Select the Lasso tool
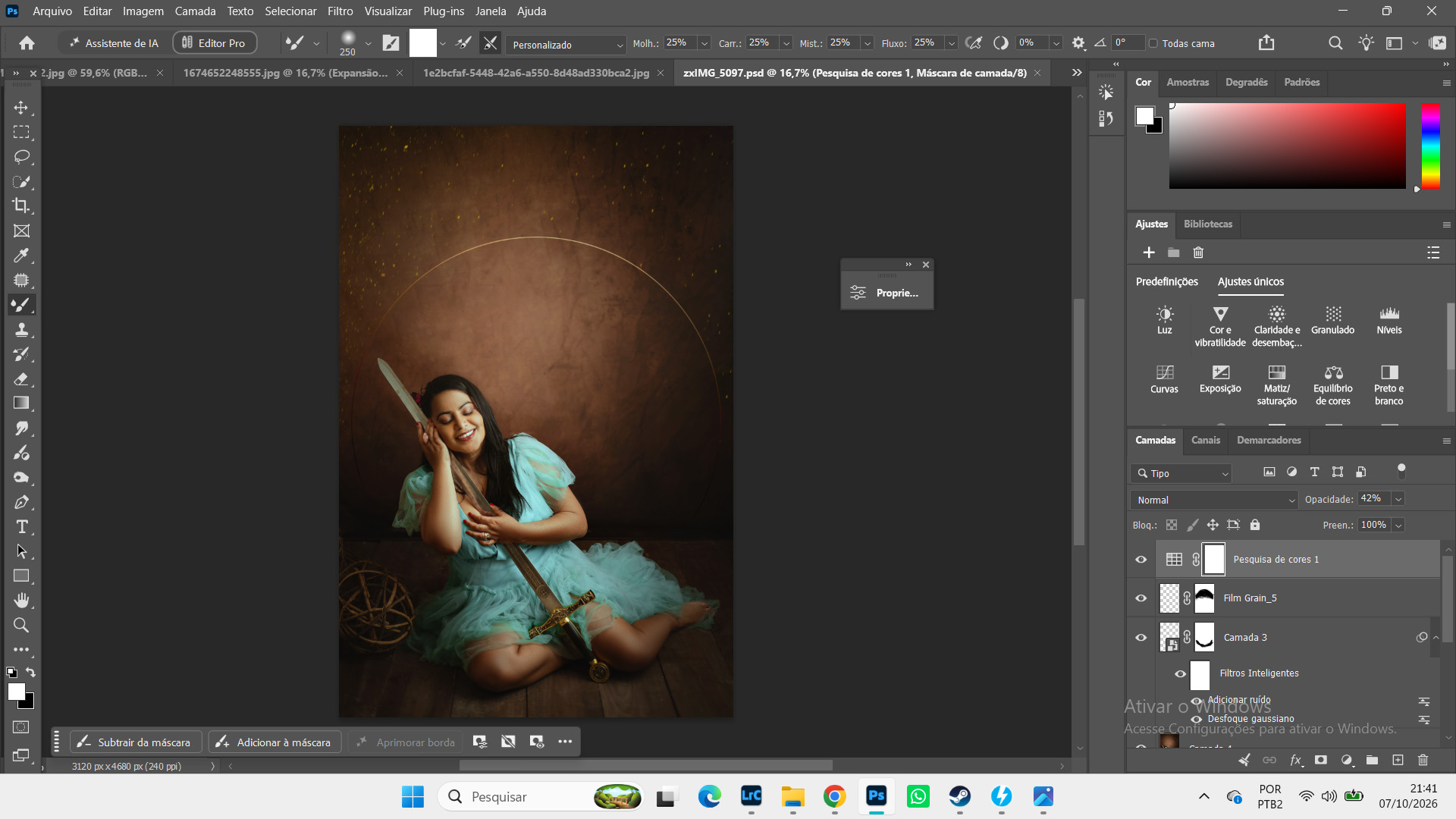 [x=21, y=156]
